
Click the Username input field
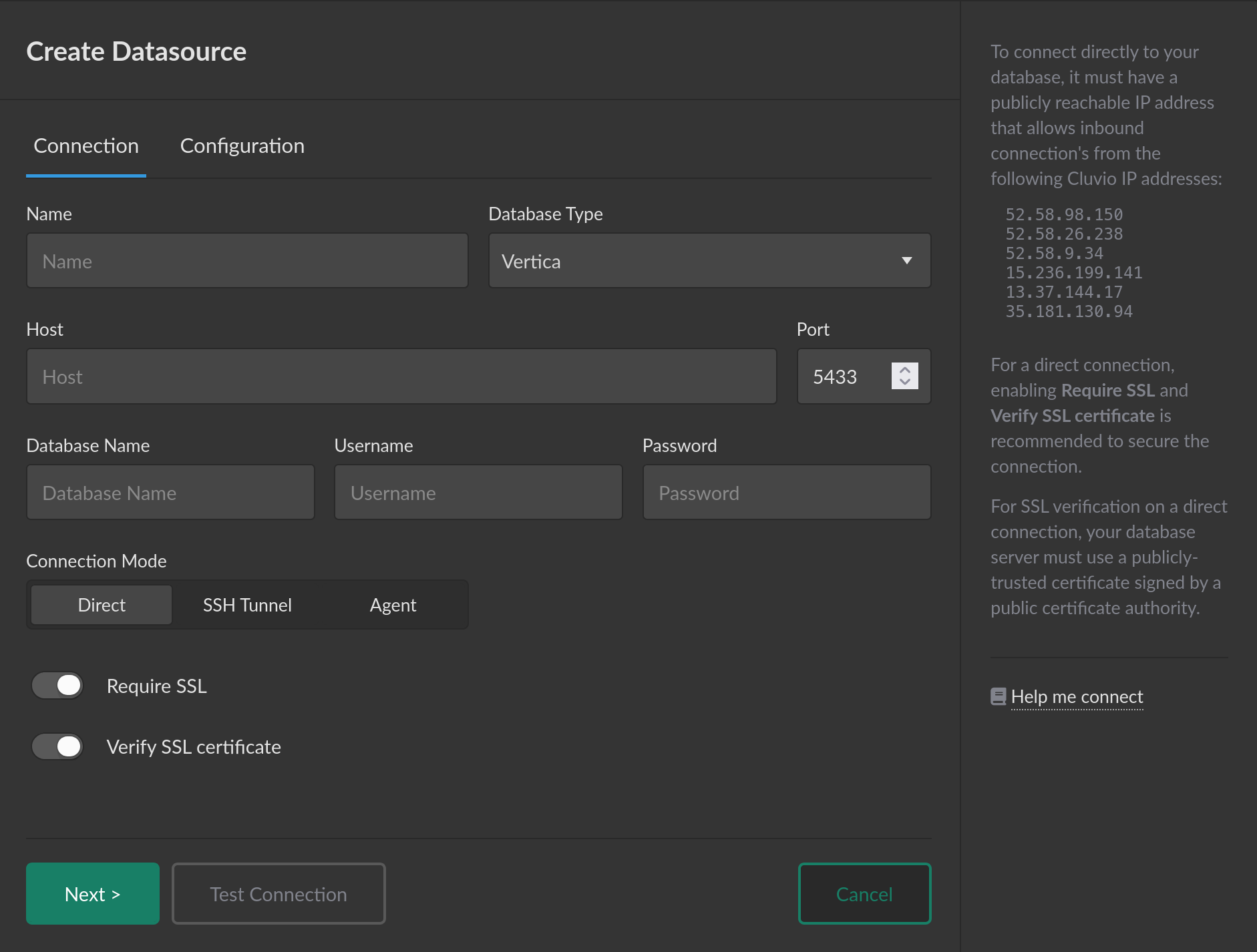[x=478, y=493]
